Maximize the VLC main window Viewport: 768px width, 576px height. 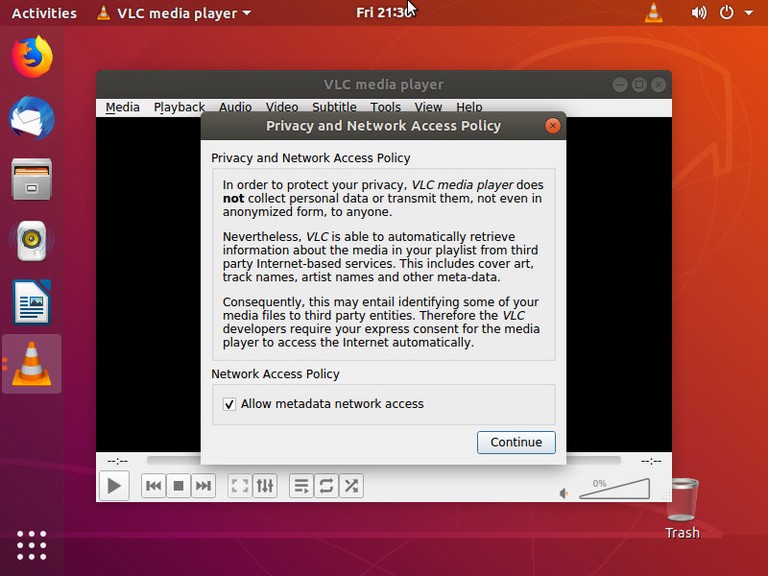(x=639, y=85)
